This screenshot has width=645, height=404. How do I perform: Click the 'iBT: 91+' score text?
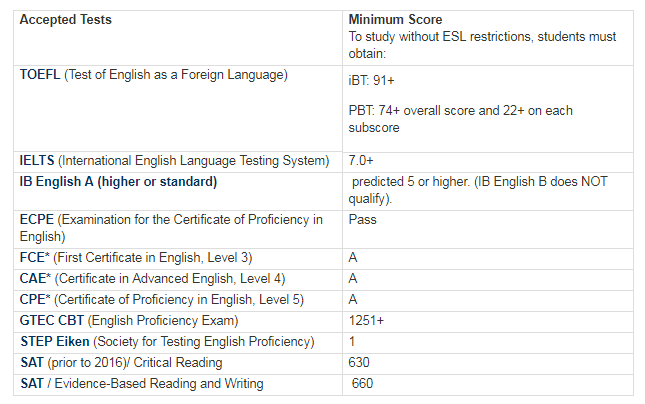point(373,78)
